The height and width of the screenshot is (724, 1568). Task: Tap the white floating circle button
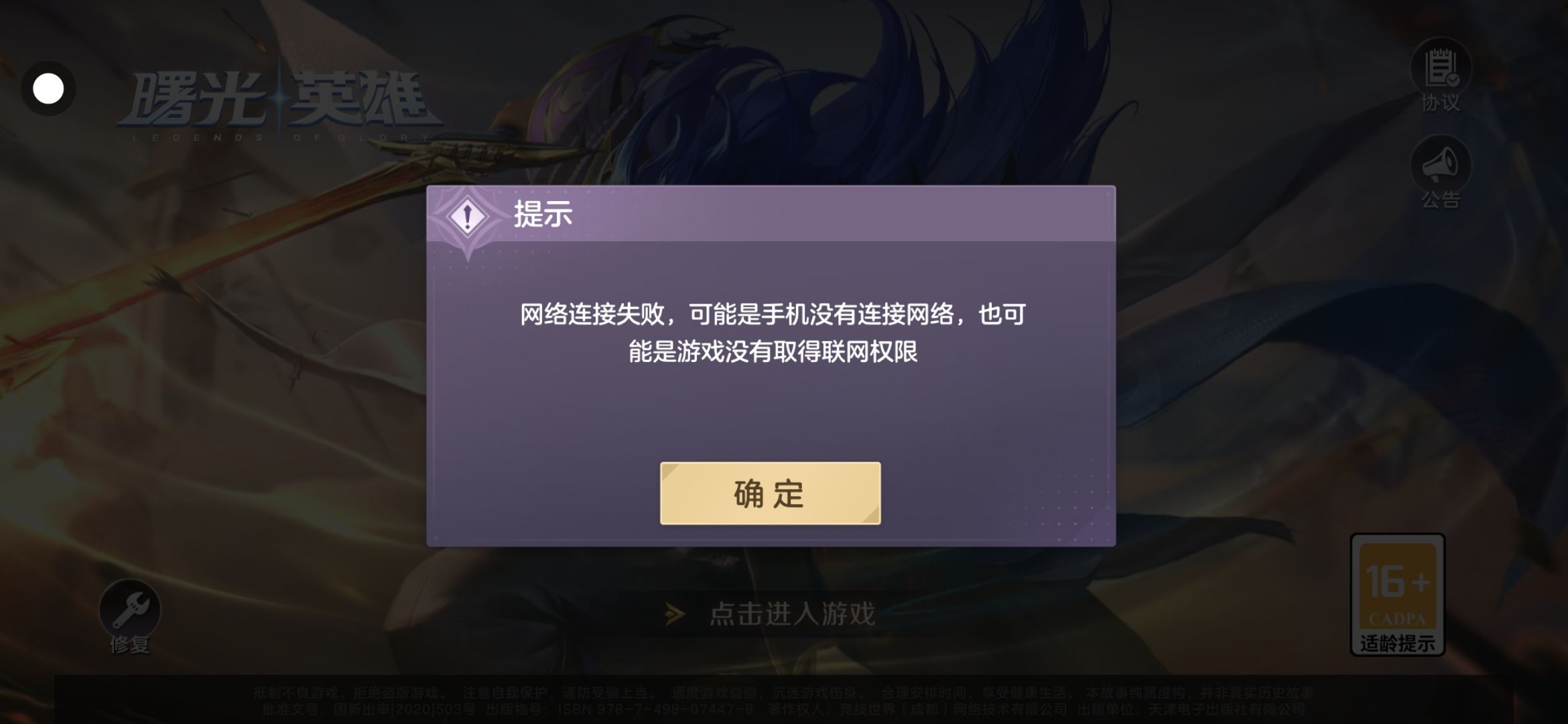[48, 88]
